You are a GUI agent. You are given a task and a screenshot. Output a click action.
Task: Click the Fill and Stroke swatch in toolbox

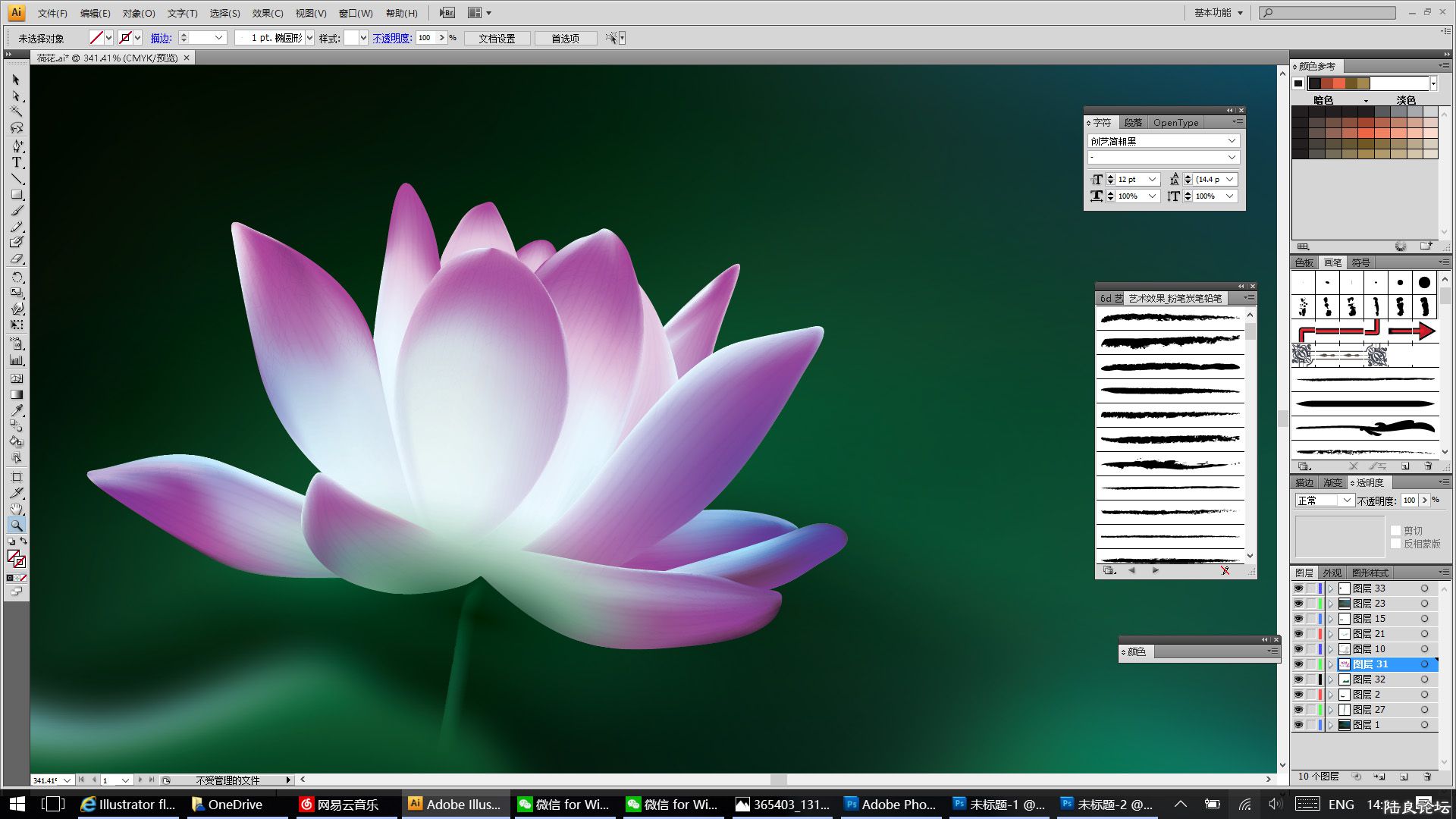[x=15, y=560]
